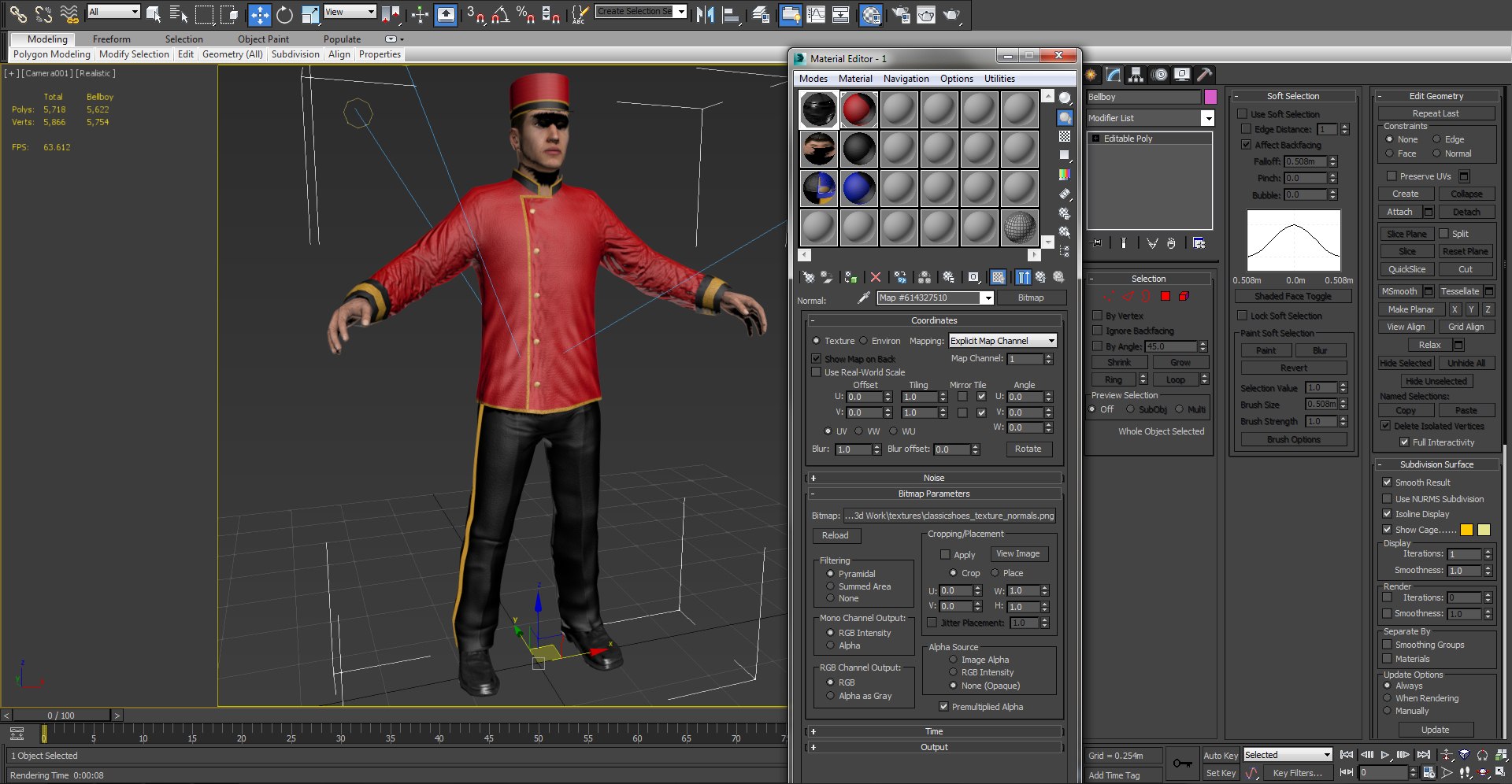
Task: Toggle checkered Background for sample slot
Action: pyautogui.click(x=1065, y=136)
